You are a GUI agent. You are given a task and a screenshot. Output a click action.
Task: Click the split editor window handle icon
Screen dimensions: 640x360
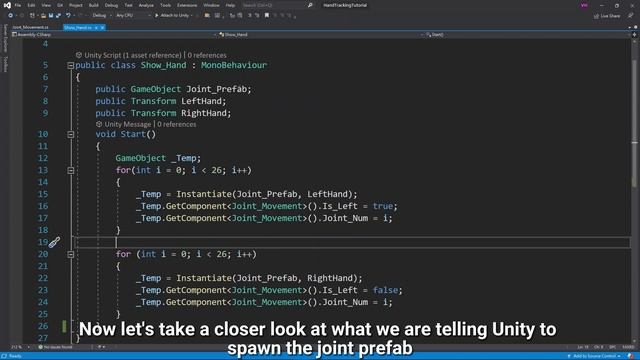click(634, 35)
